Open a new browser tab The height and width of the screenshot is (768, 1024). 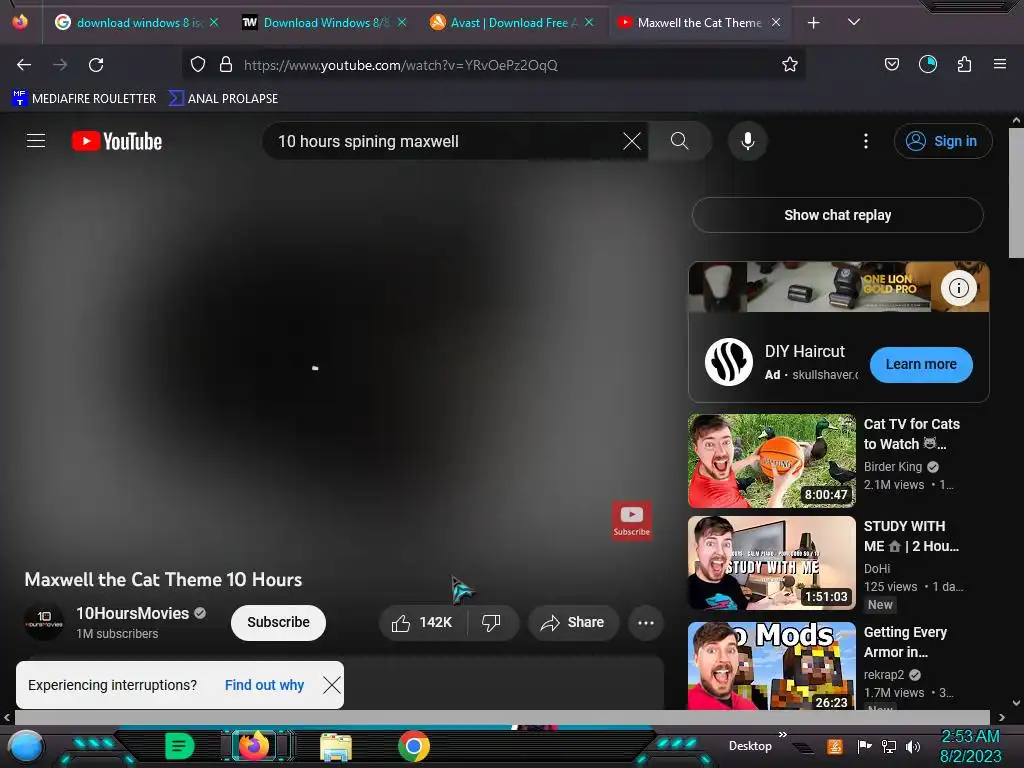tap(813, 23)
